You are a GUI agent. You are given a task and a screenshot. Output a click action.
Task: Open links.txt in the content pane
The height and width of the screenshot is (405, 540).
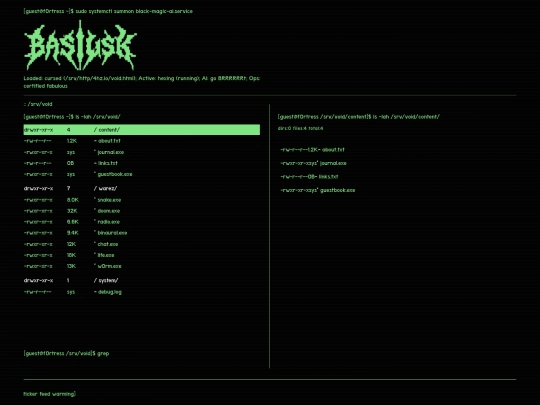[x=309, y=177]
